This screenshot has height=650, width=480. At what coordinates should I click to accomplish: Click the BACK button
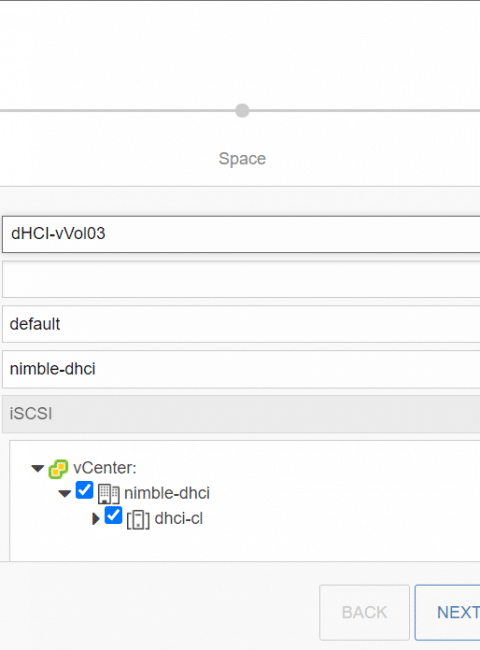[364, 612]
